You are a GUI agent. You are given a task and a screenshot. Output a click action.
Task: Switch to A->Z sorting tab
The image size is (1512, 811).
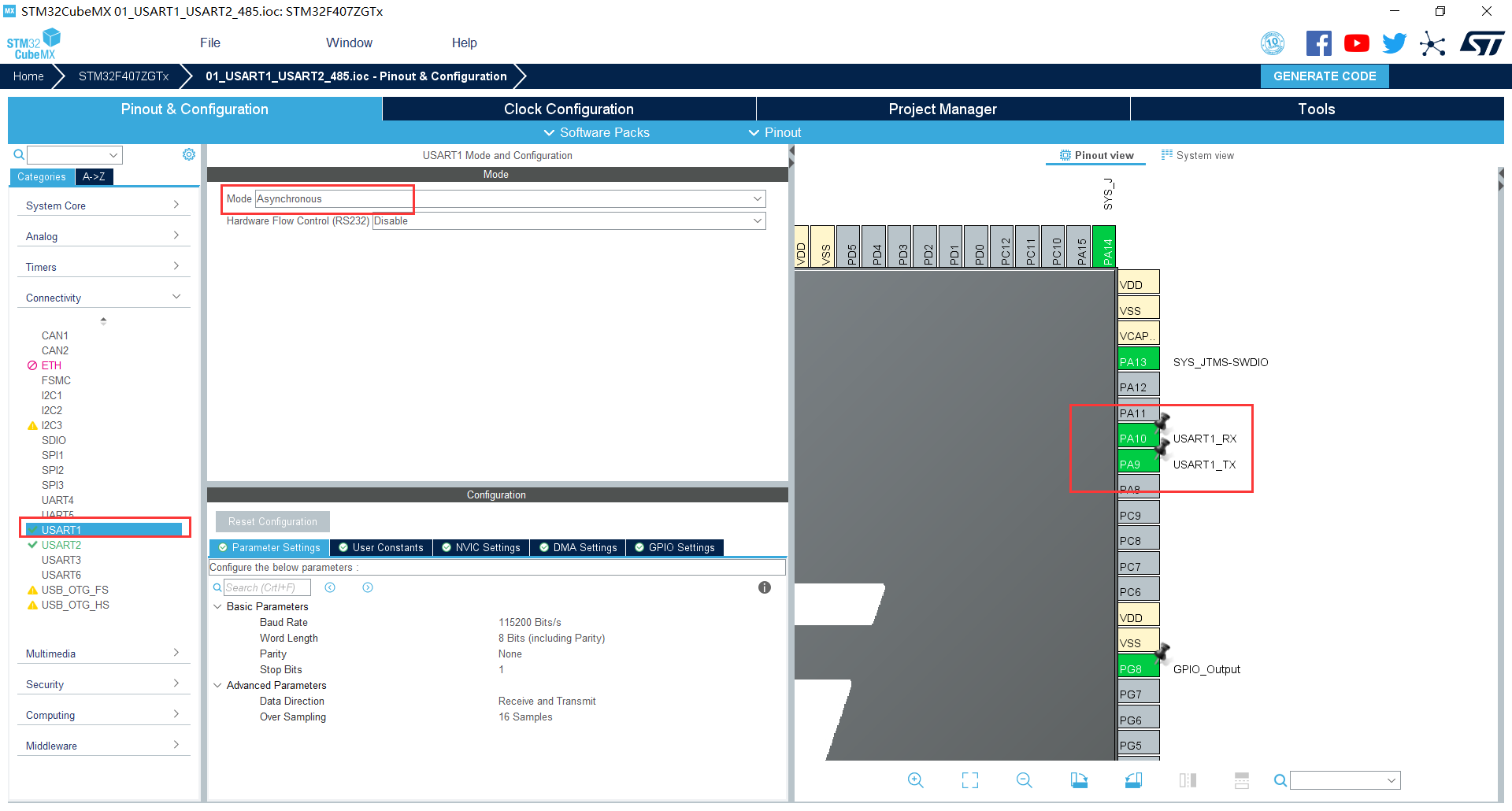(94, 176)
